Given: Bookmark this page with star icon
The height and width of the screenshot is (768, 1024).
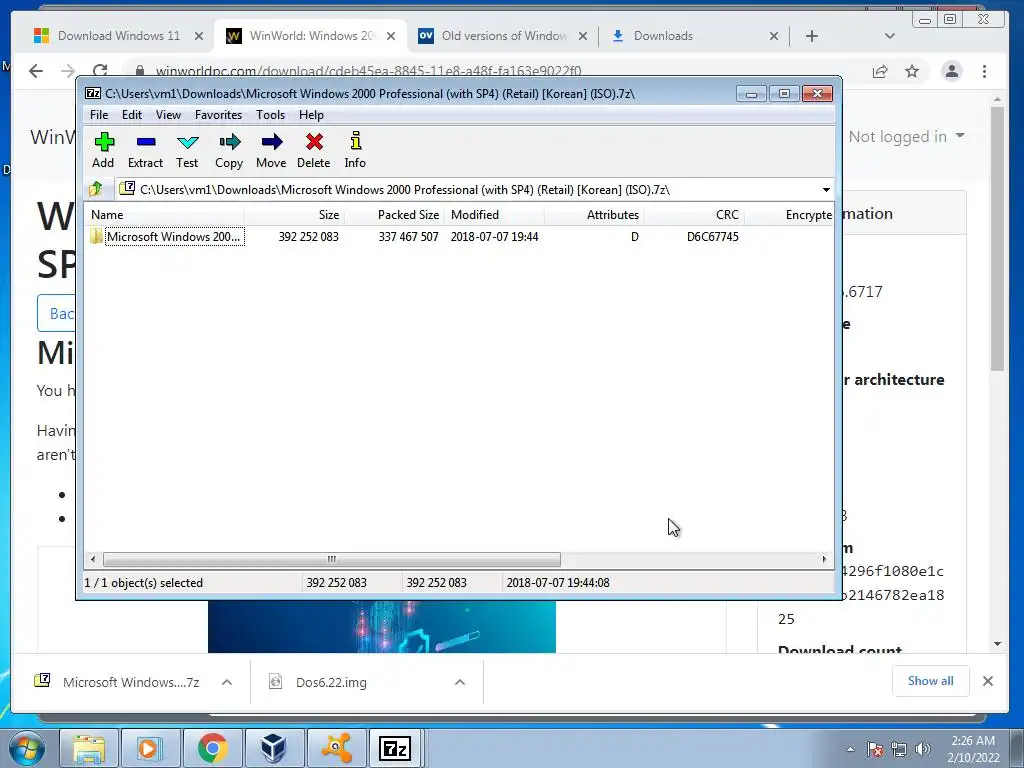Looking at the screenshot, I should (912, 72).
